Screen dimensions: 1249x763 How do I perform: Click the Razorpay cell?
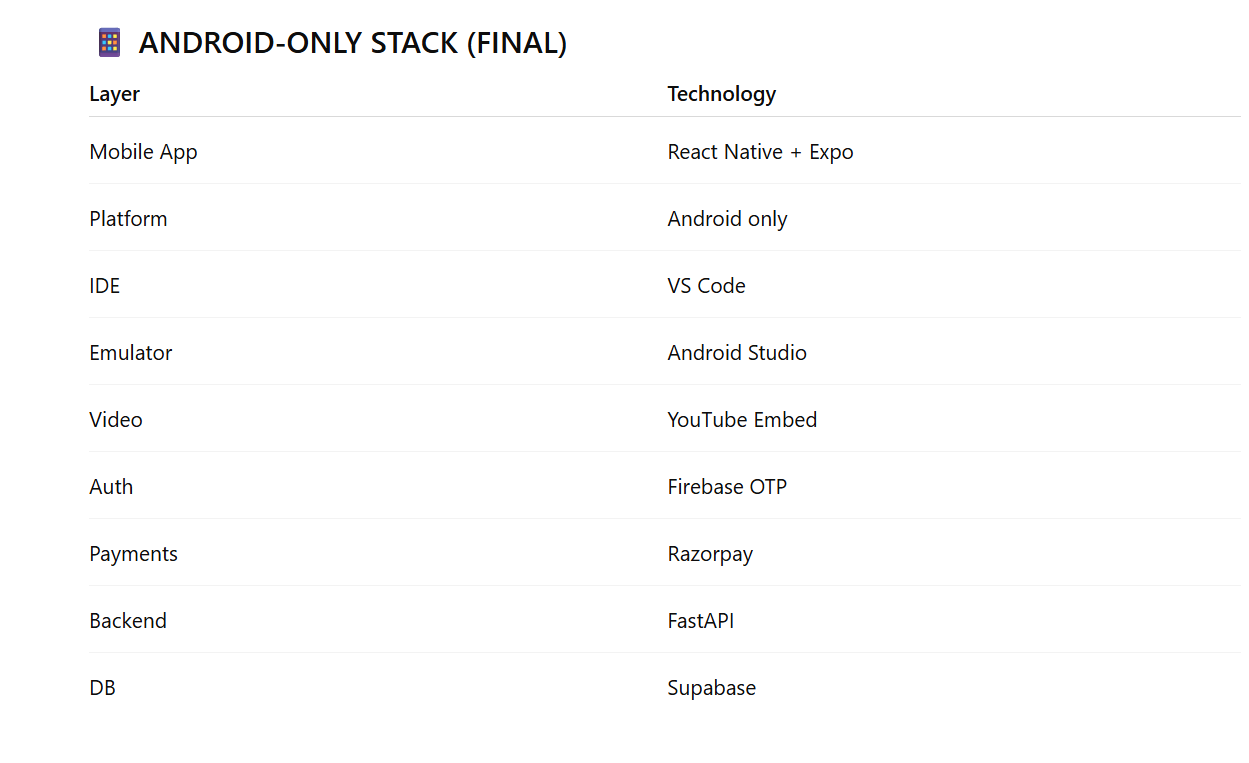[710, 554]
